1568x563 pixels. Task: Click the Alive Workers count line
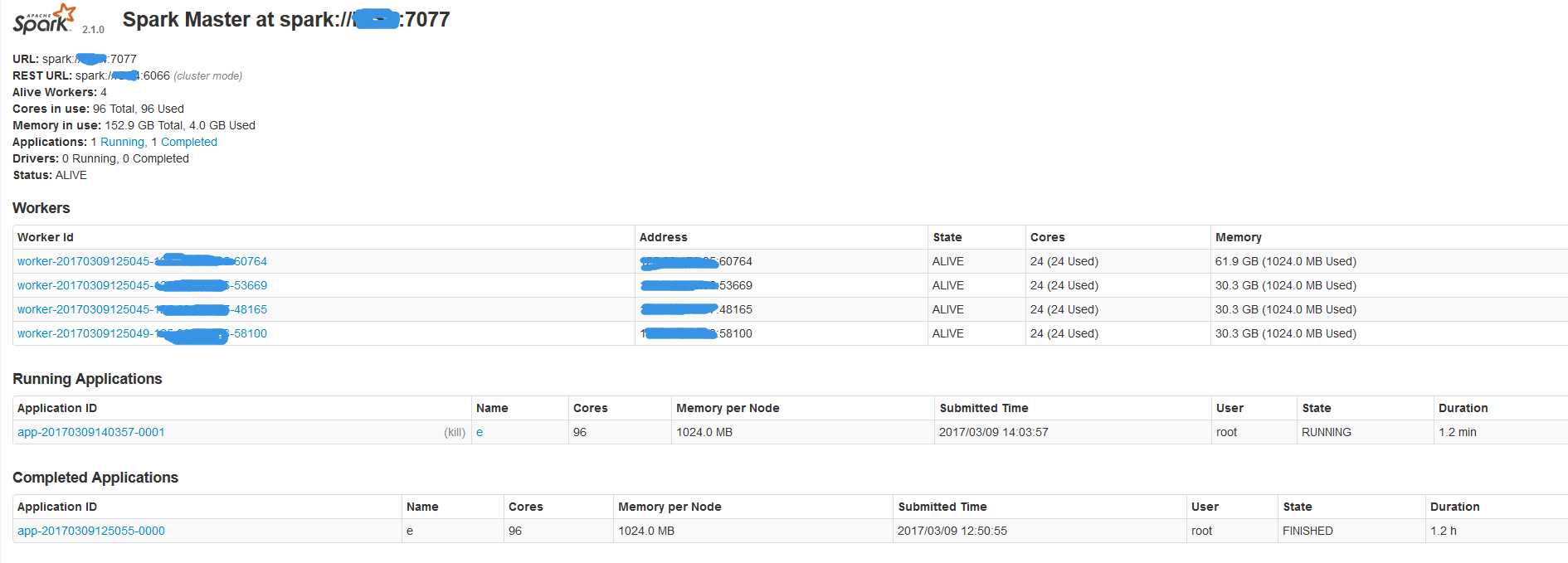pyautogui.click(x=60, y=92)
